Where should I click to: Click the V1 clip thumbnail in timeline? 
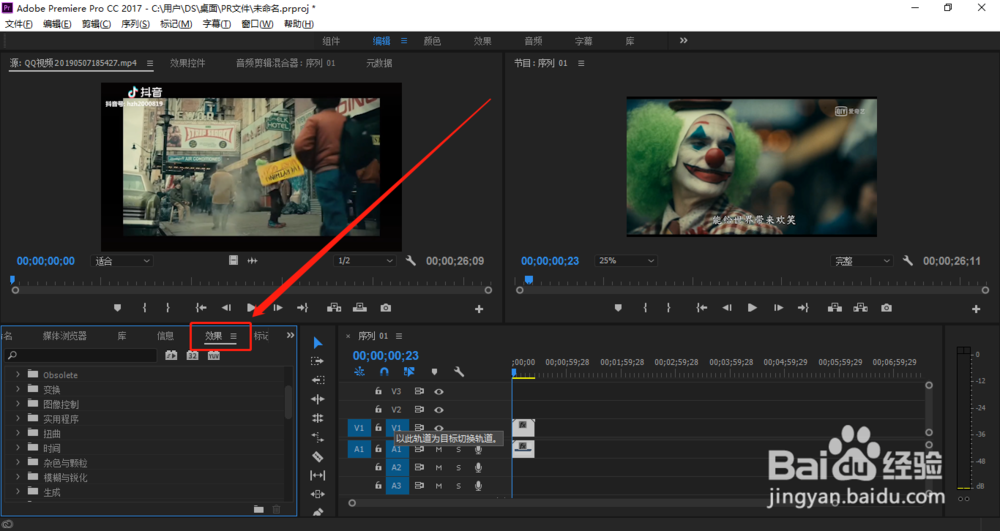point(523,428)
